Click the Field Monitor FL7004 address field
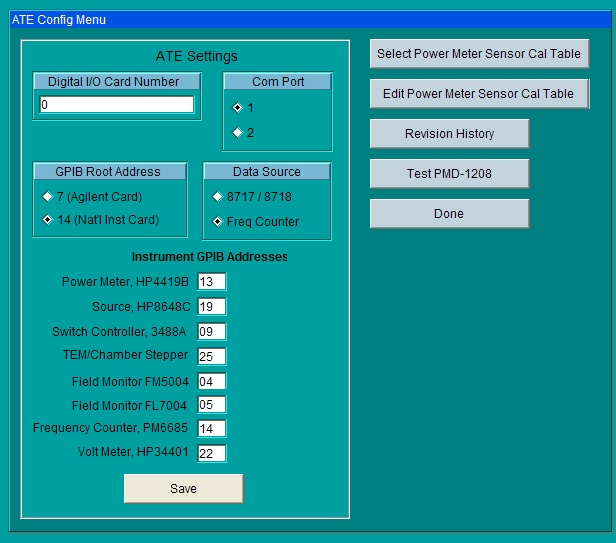This screenshot has width=616, height=543. (212, 405)
